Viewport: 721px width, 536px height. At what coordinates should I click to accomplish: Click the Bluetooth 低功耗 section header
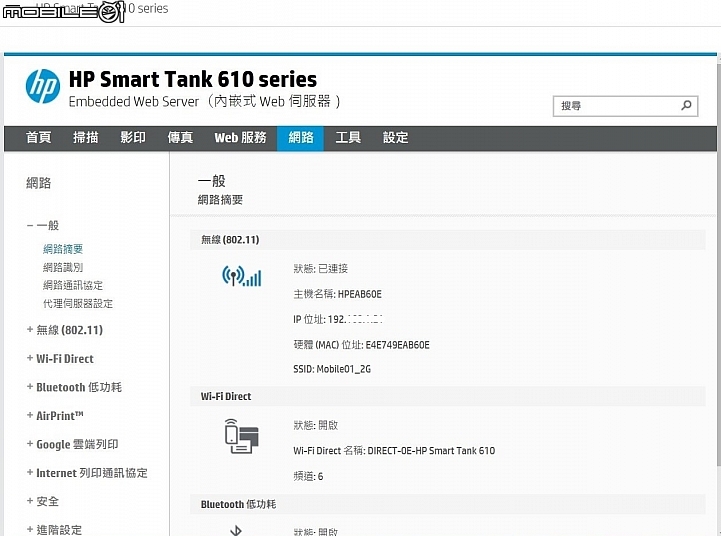point(447,504)
